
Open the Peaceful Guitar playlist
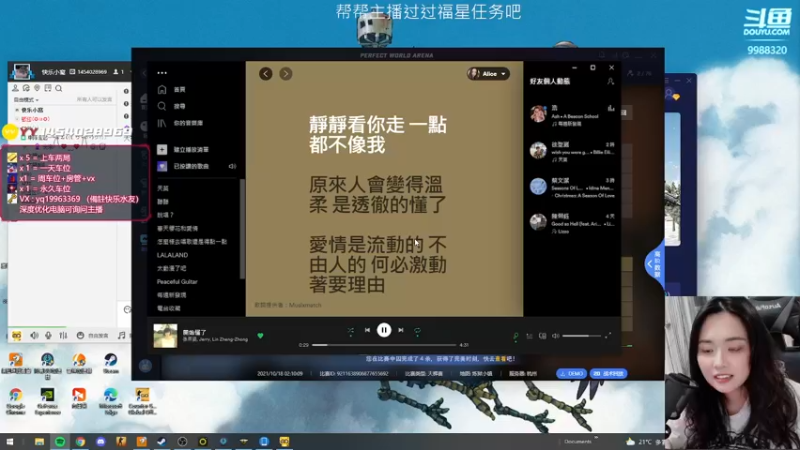pyautogui.click(x=177, y=281)
